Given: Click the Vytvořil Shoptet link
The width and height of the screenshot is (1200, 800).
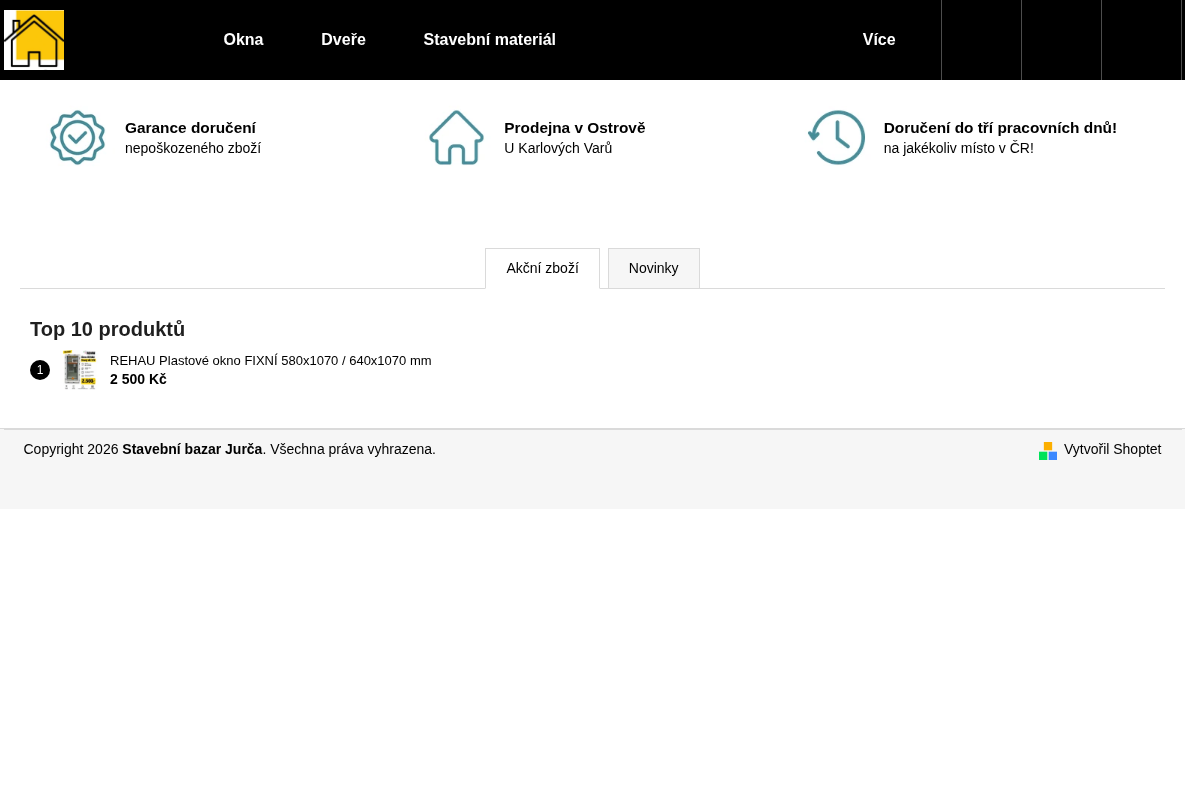Looking at the screenshot, I should (x=1112, y=450).
